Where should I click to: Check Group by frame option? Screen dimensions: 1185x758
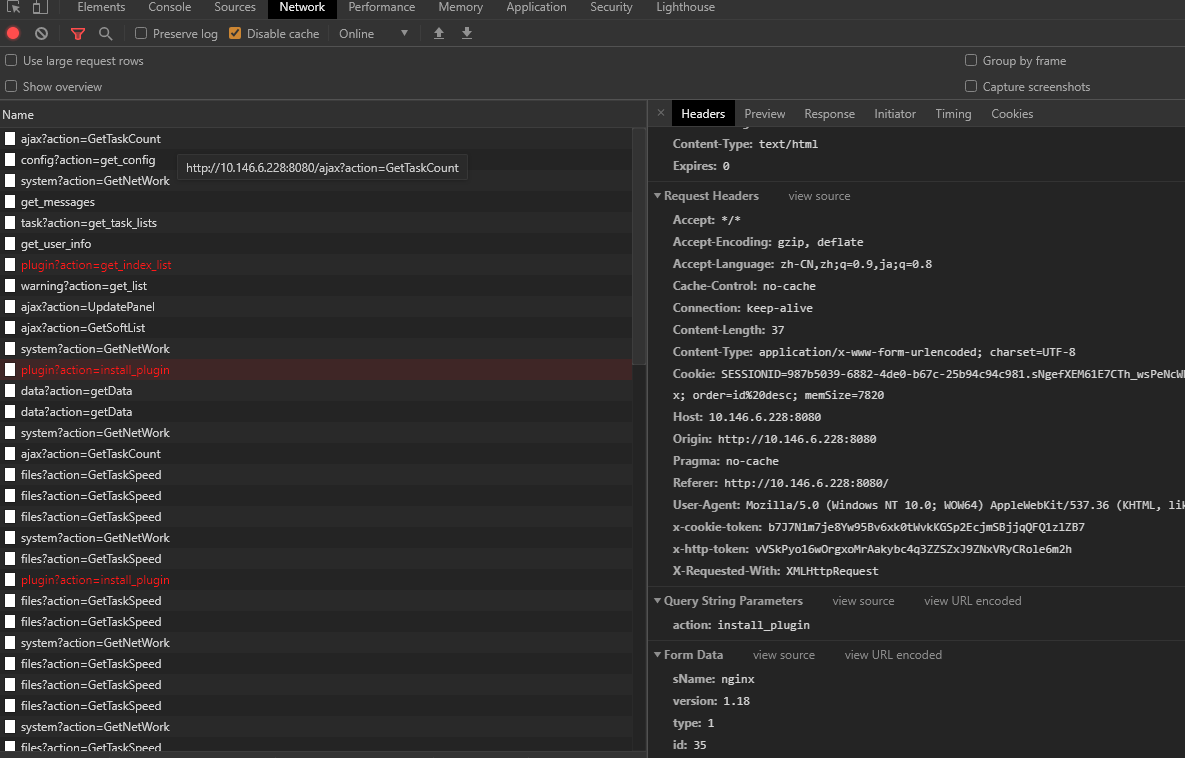(x=971, y=60)
